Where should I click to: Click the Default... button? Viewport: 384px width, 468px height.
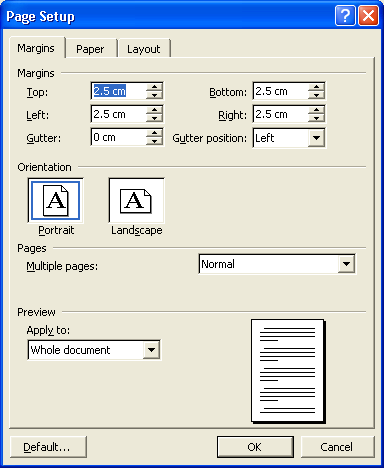48,447
